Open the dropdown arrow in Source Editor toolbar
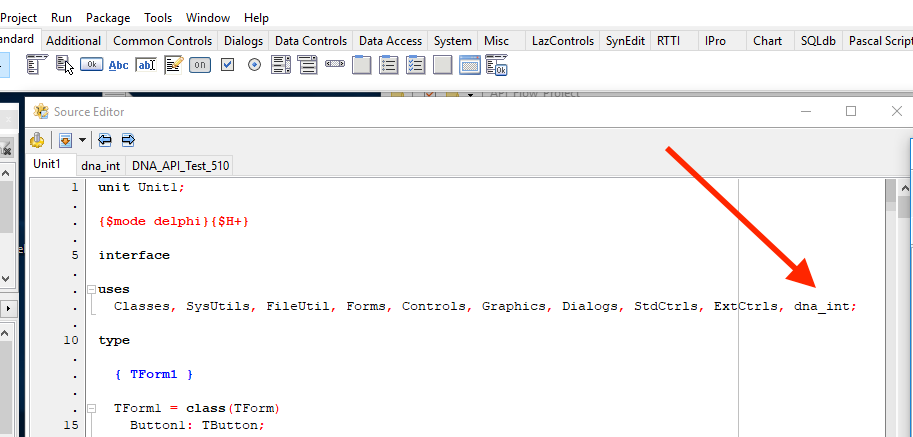 [82, 140]
